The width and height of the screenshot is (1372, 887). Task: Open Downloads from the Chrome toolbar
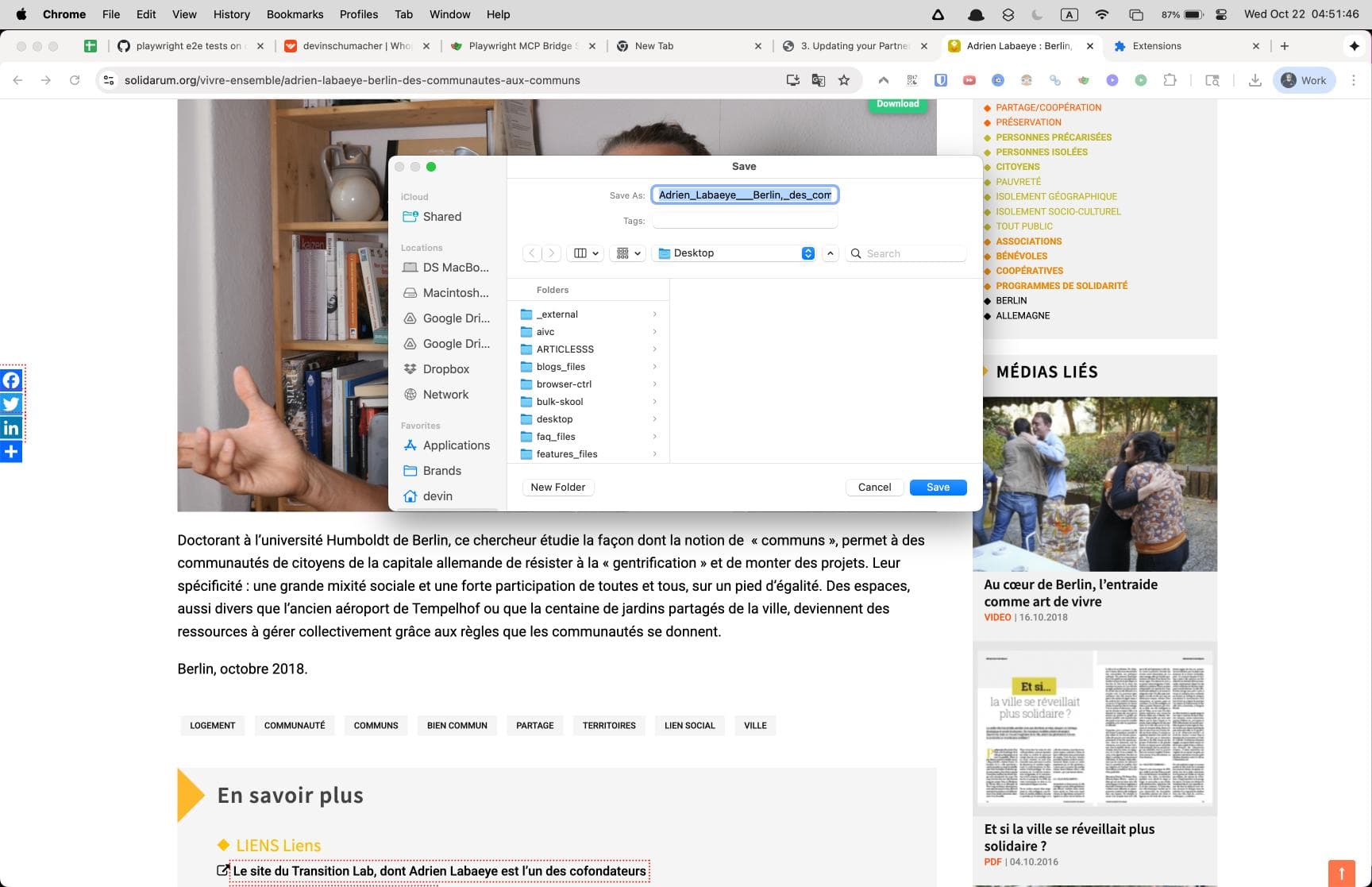pos(1255,79)
